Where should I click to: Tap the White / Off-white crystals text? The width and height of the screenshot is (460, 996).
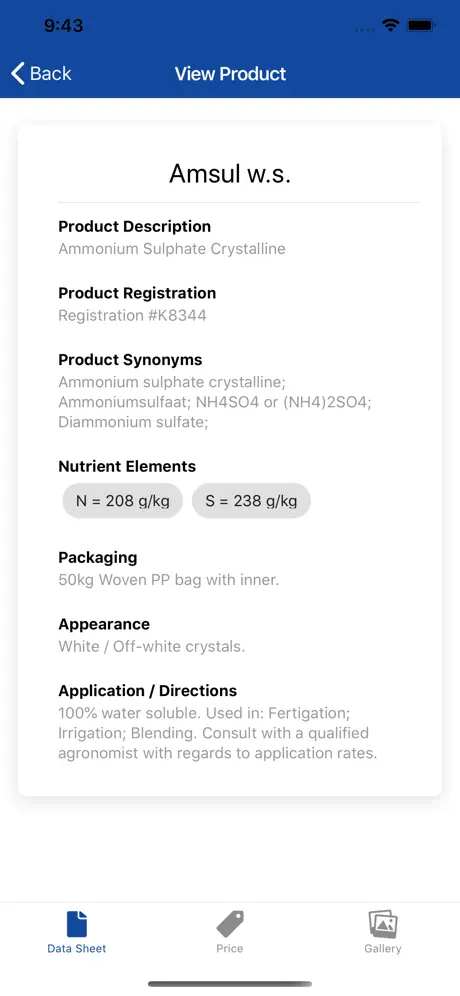click(x=151, y=646)
